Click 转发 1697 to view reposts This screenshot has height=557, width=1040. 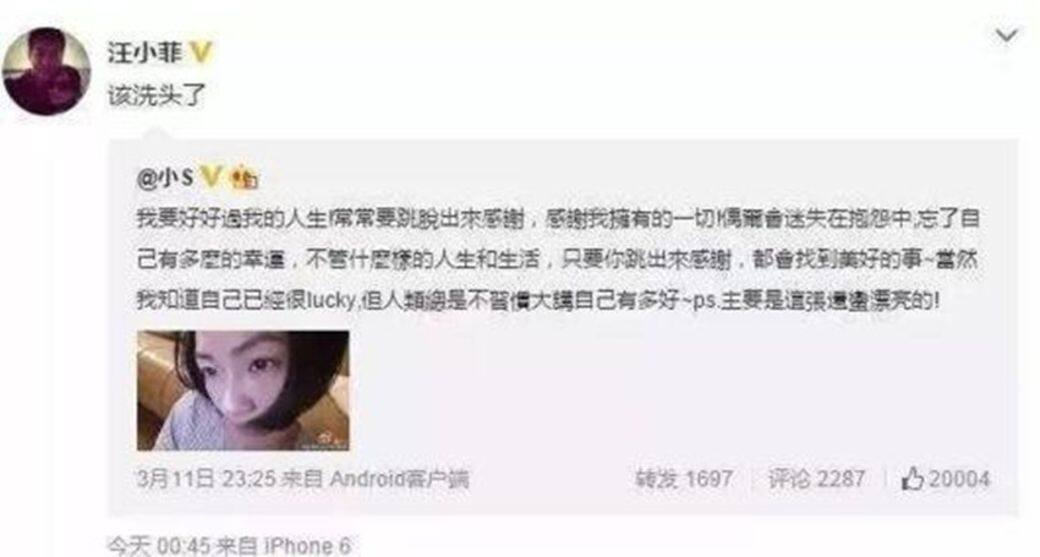pyautogui.click(x=684, y=478)
